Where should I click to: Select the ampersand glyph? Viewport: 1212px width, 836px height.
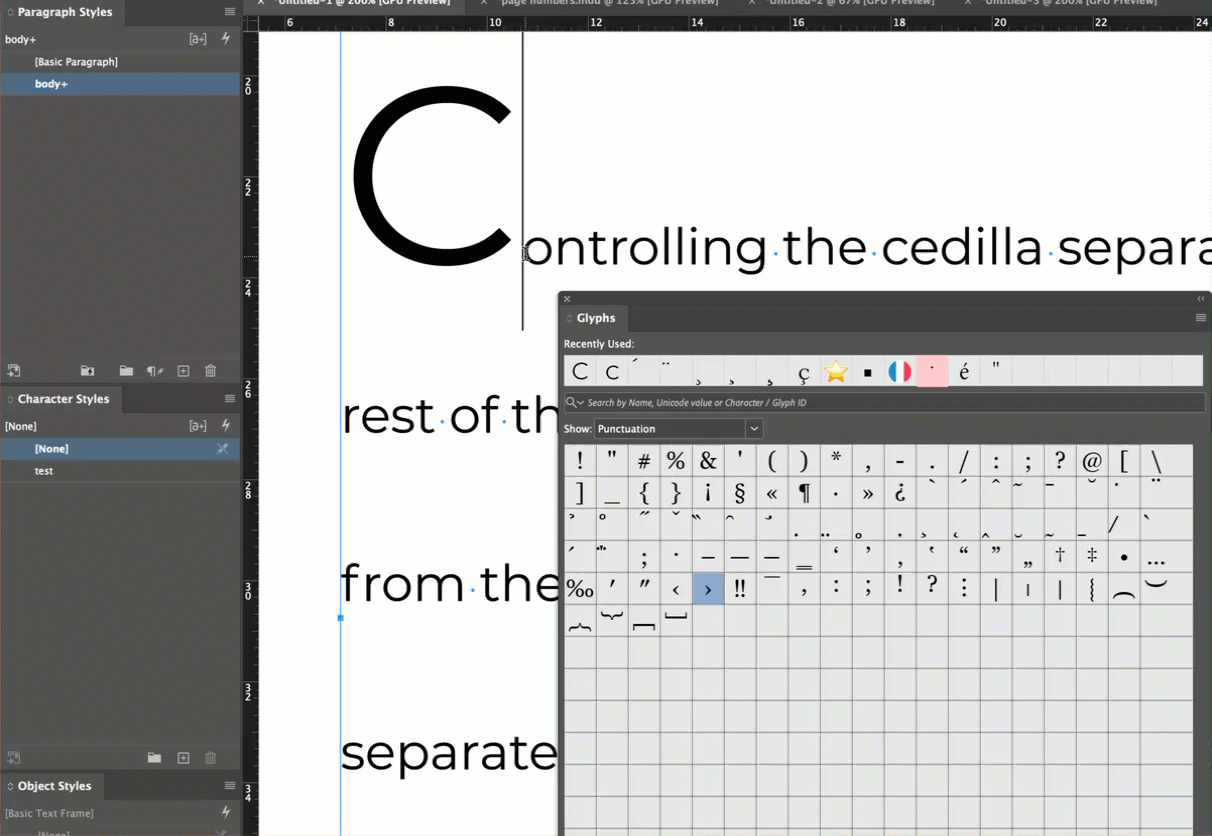[x=708, y=461]
